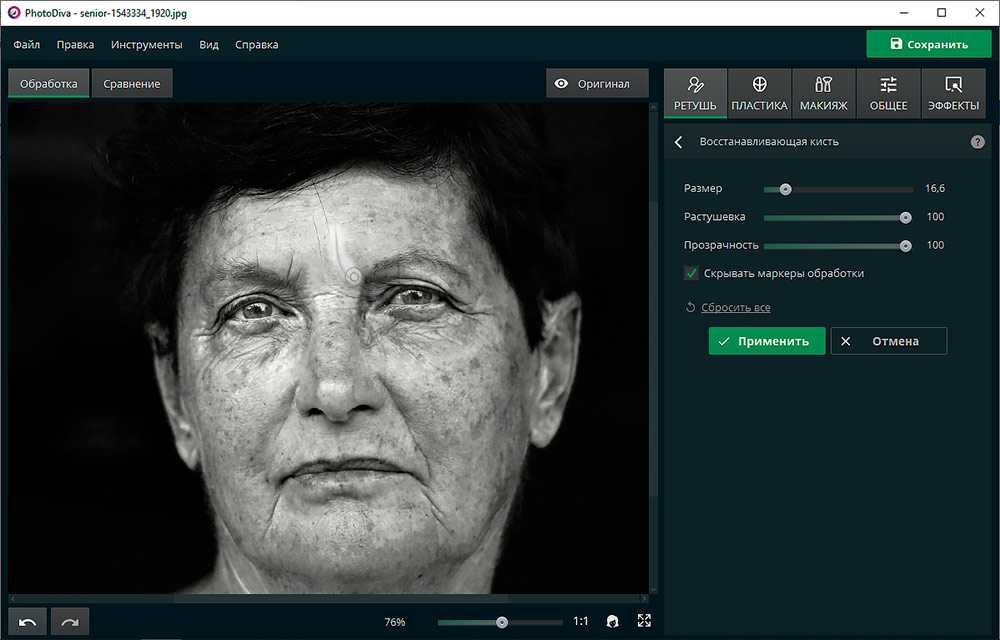
Task: Open the Инструменты menu
Action: tap(147, 45)
